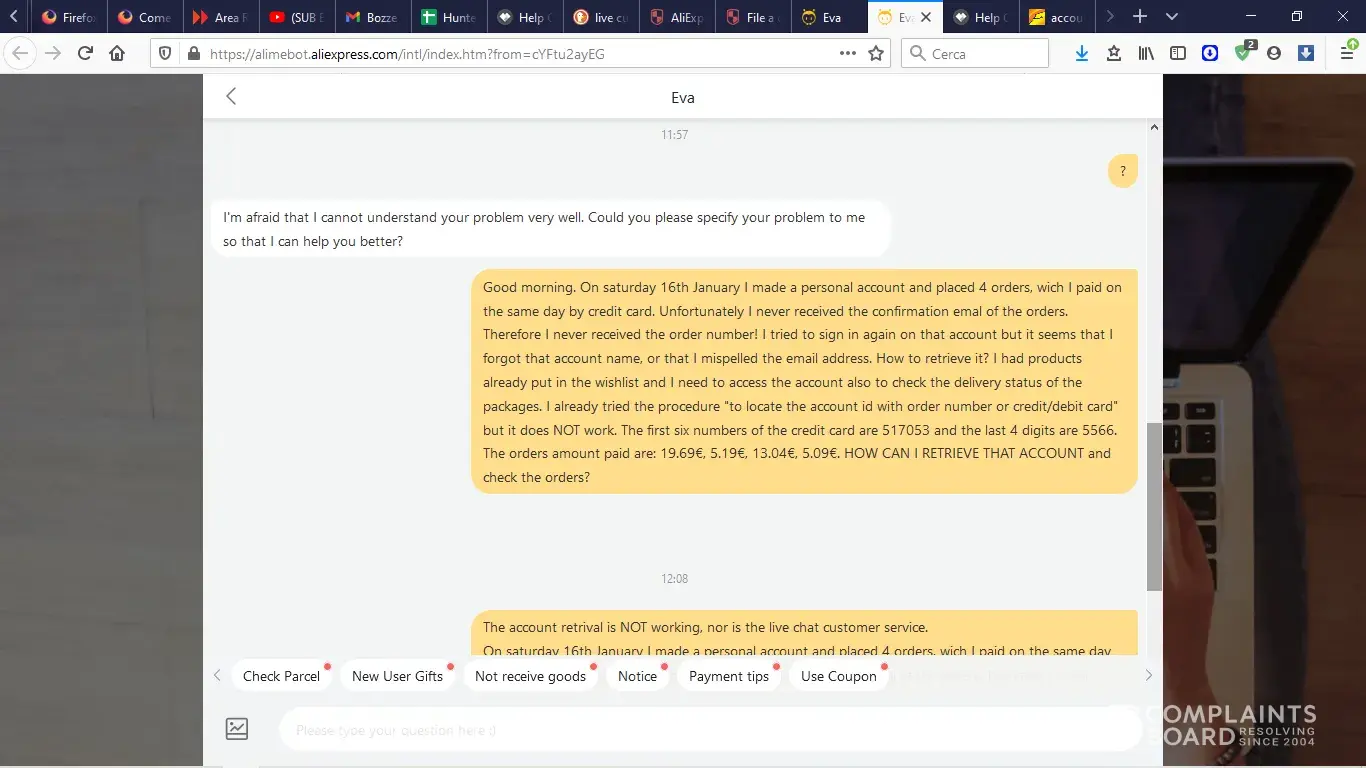This screenshot has height=768, width=1366.
Task: Show earlier quick-reply suggestions with left arrow
Action: coord(217,676)
